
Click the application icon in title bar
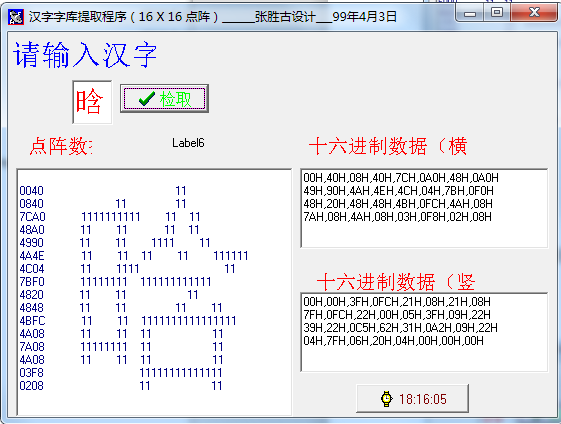point(16,17)
